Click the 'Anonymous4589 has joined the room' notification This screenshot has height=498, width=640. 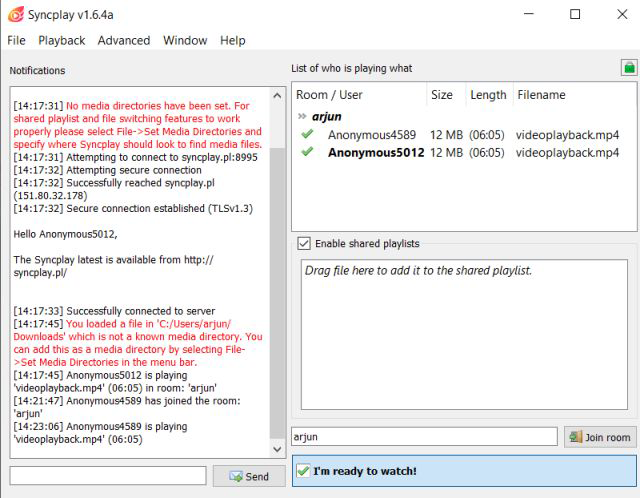(127, 407)
